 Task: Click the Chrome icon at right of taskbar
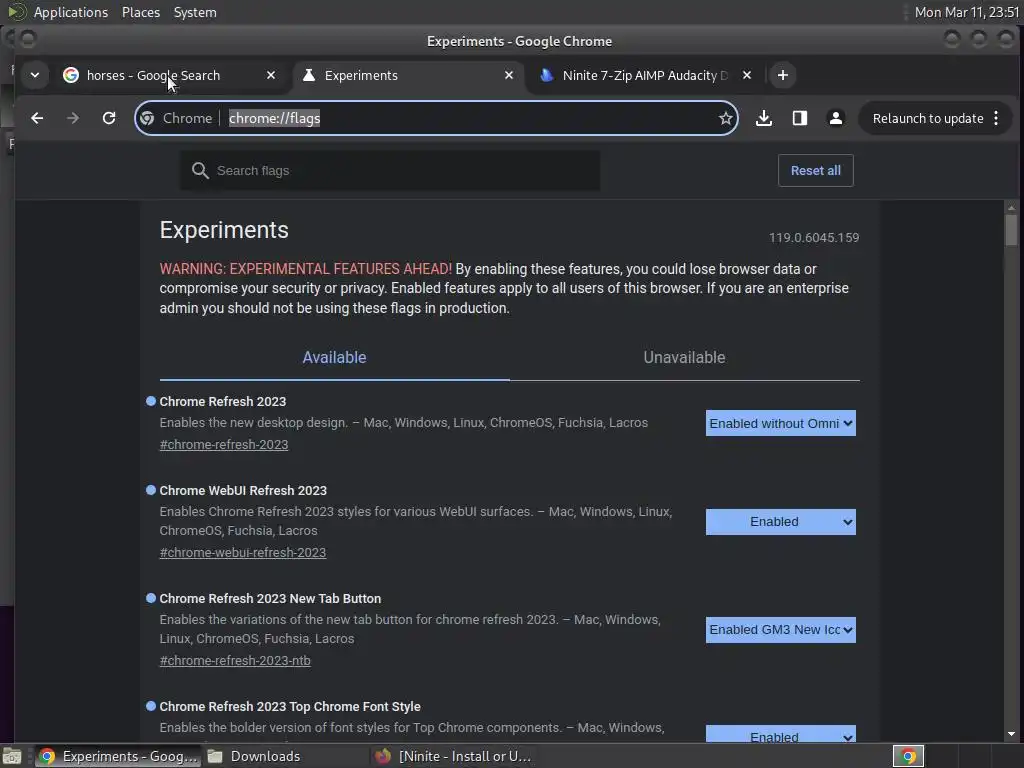(908, 756)
